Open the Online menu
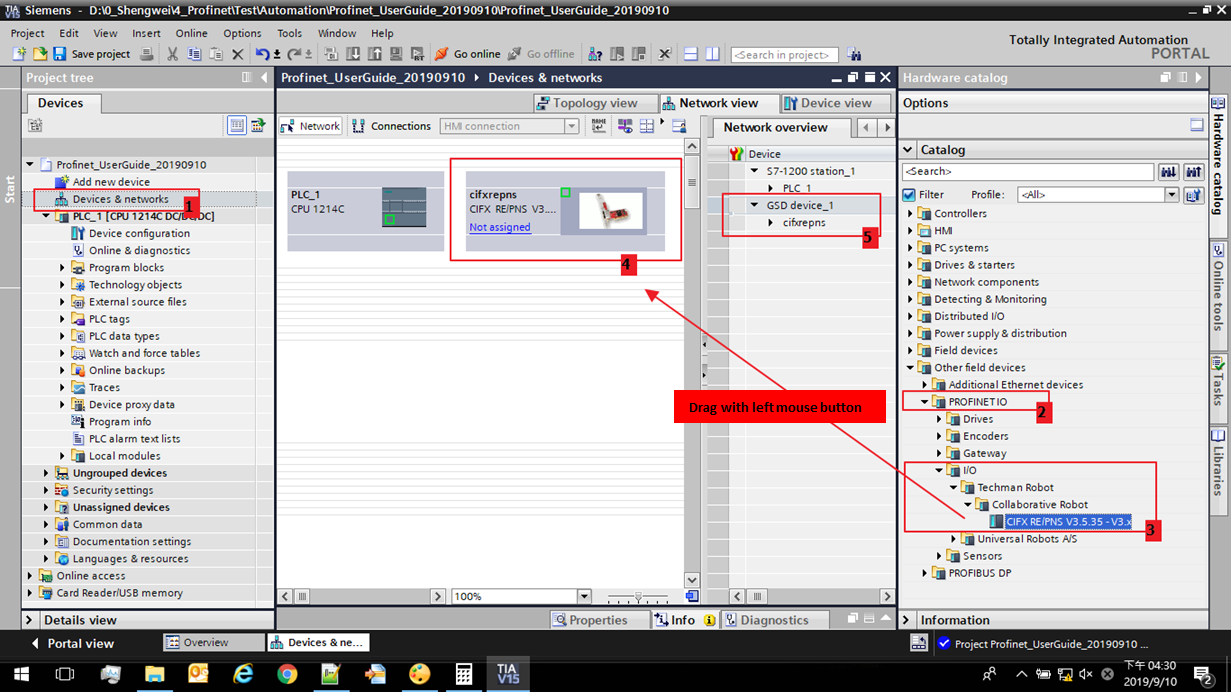This screenshot has width=1231, height=692. click(x=191, y=33)
